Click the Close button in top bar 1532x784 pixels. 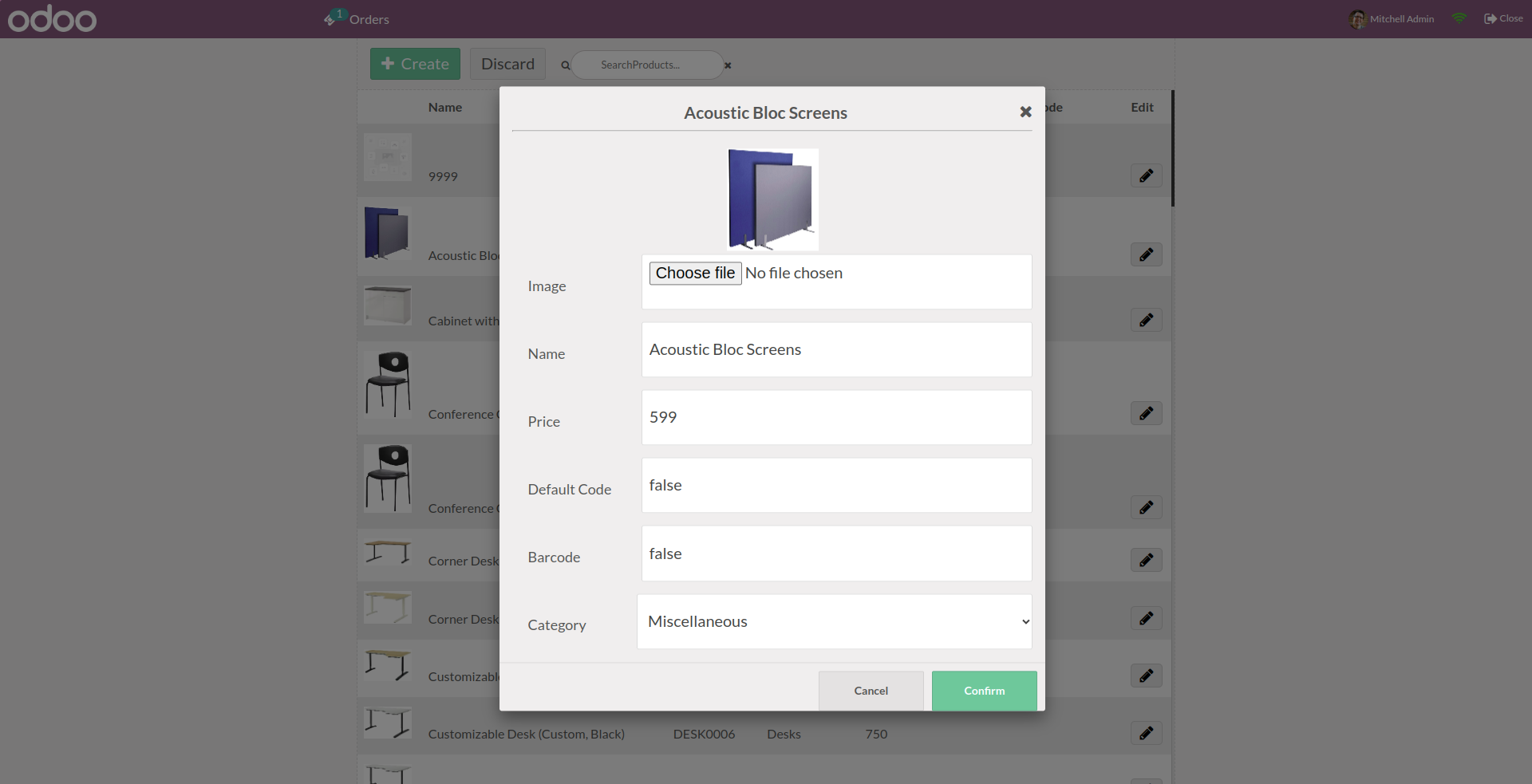(1503, 18)
